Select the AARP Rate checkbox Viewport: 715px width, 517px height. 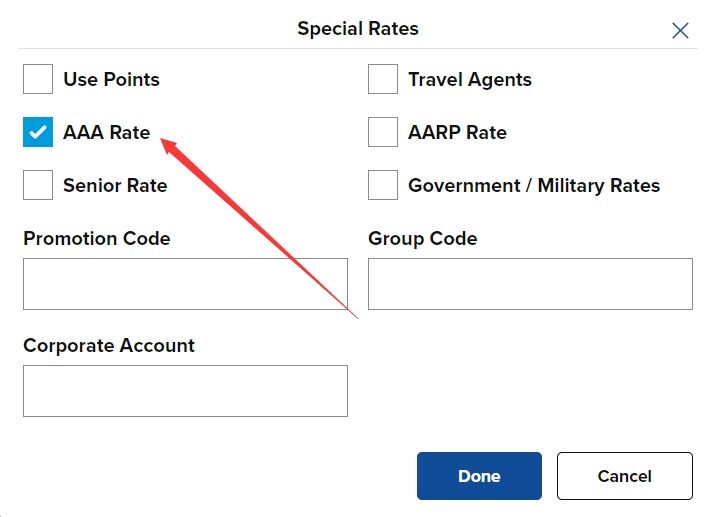(383, 132)
